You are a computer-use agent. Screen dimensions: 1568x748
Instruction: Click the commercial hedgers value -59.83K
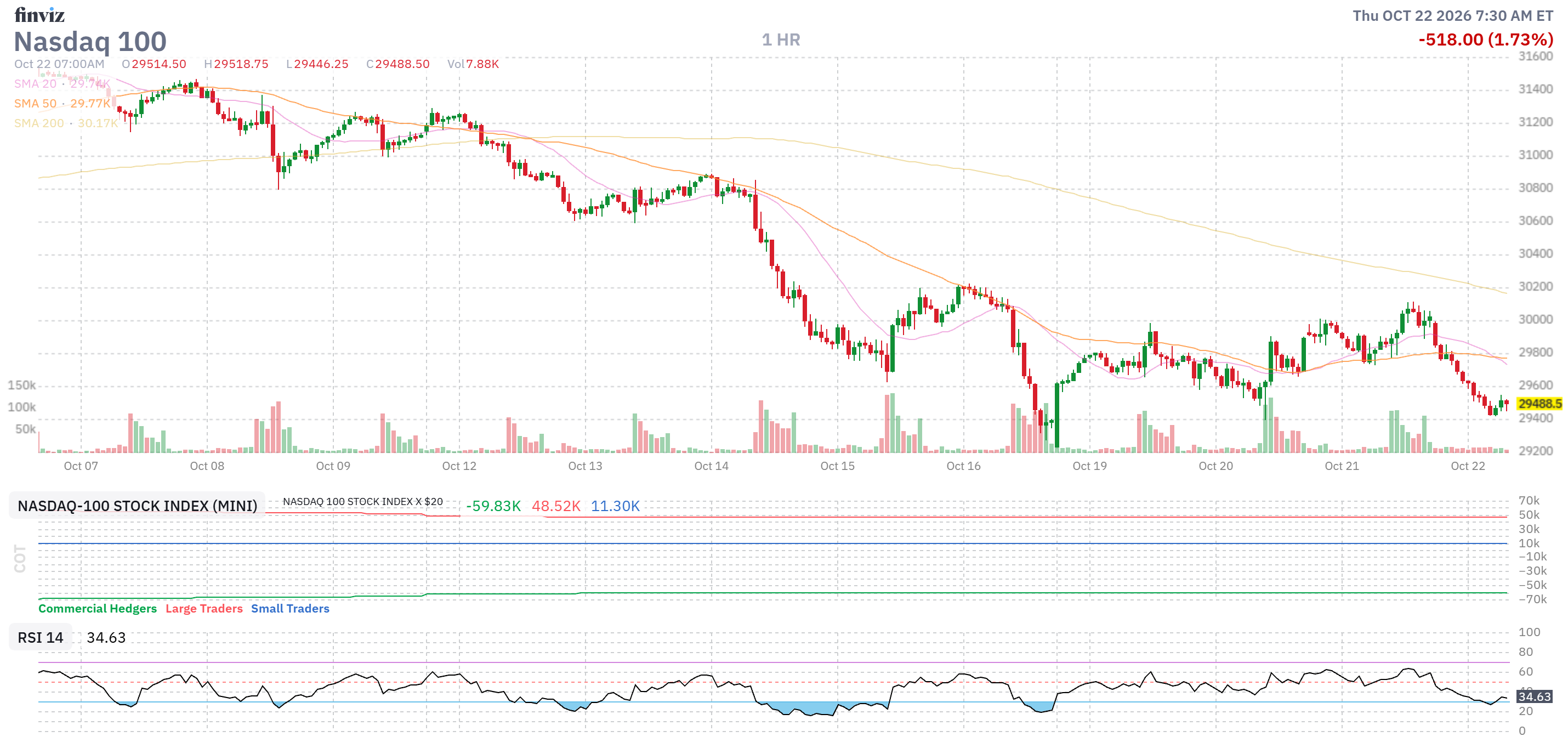pyautogui.click(x=493, y=506)
